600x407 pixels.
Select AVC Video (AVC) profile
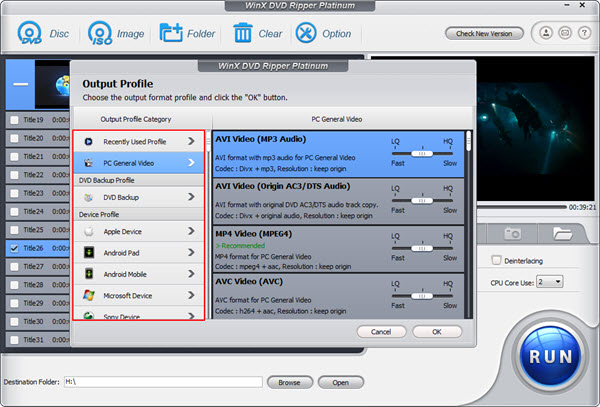tap(338, 296)
